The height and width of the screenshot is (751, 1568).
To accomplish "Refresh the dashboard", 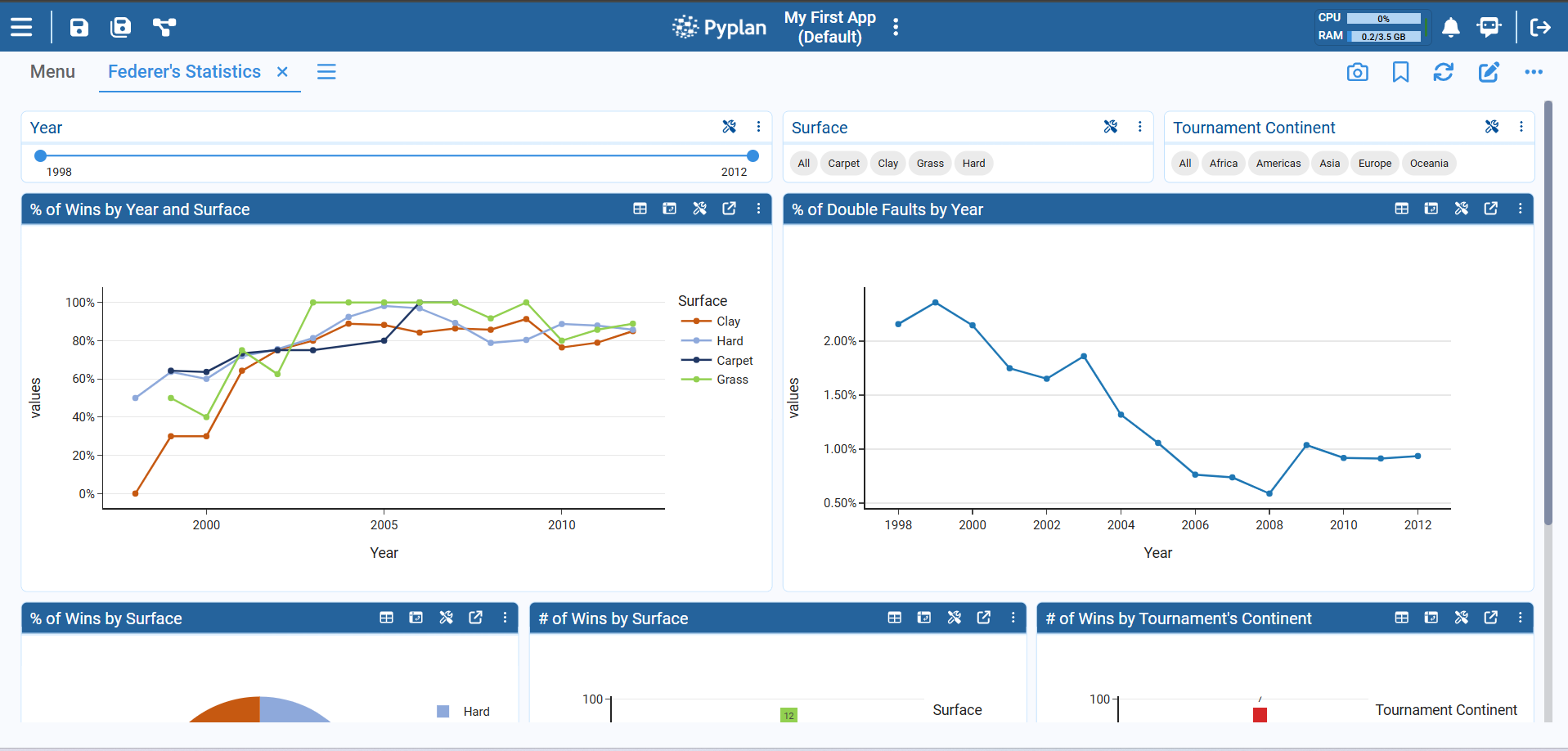I will (1444, 72).
